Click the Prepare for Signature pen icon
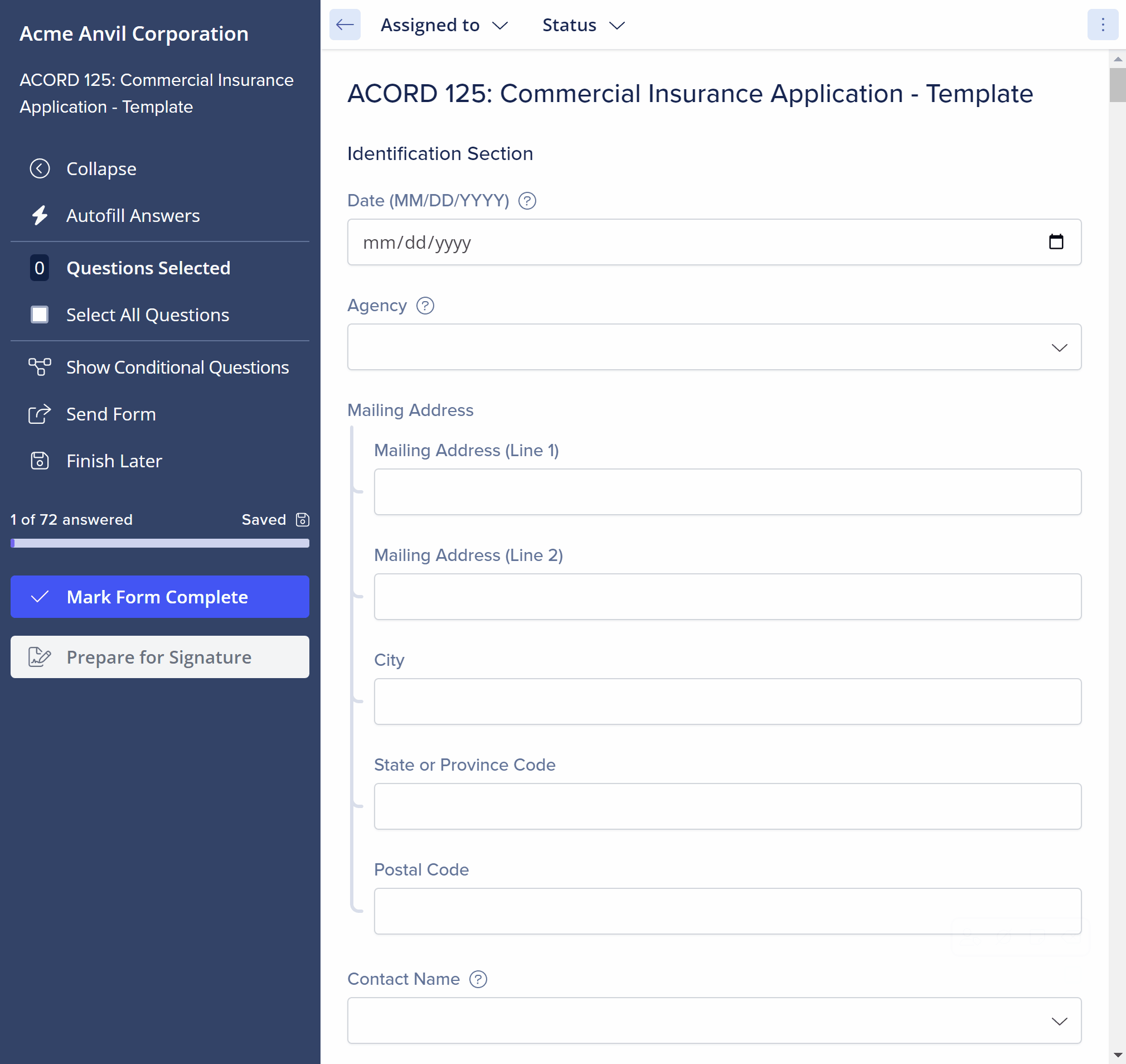This screenshot has height=1064, width=1126. tap(40, 657)
